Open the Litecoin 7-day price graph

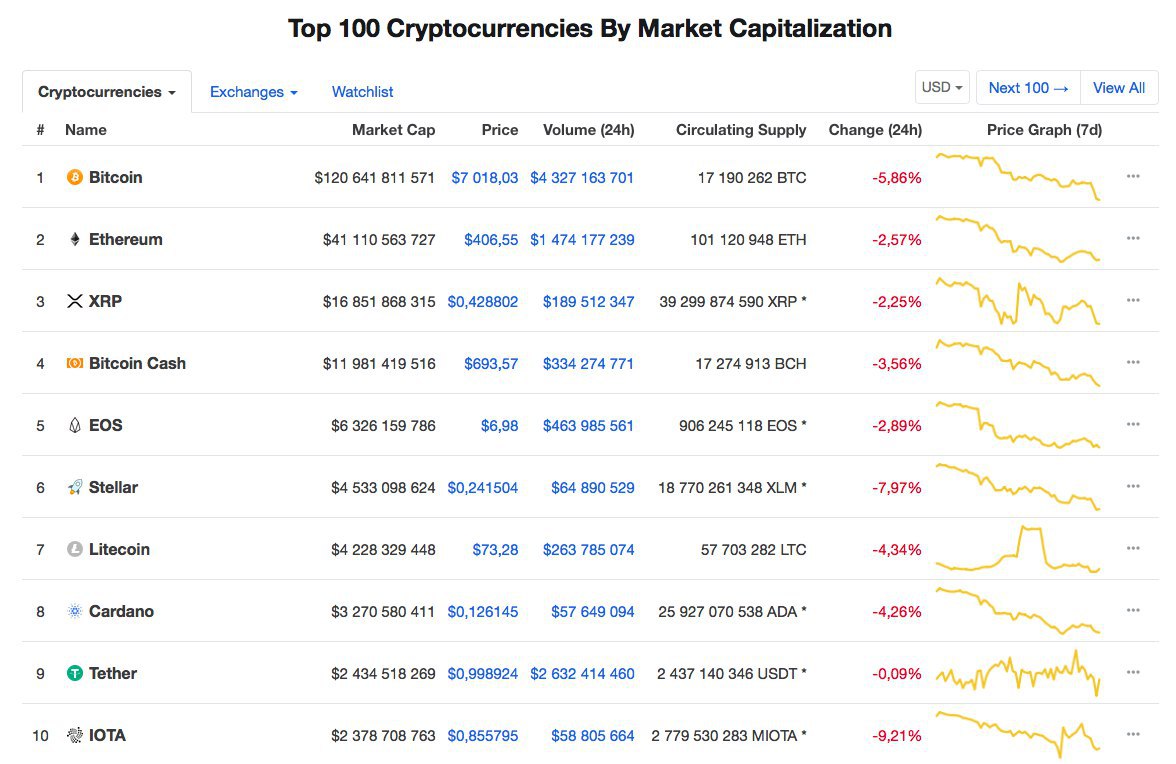(1018, 549)
